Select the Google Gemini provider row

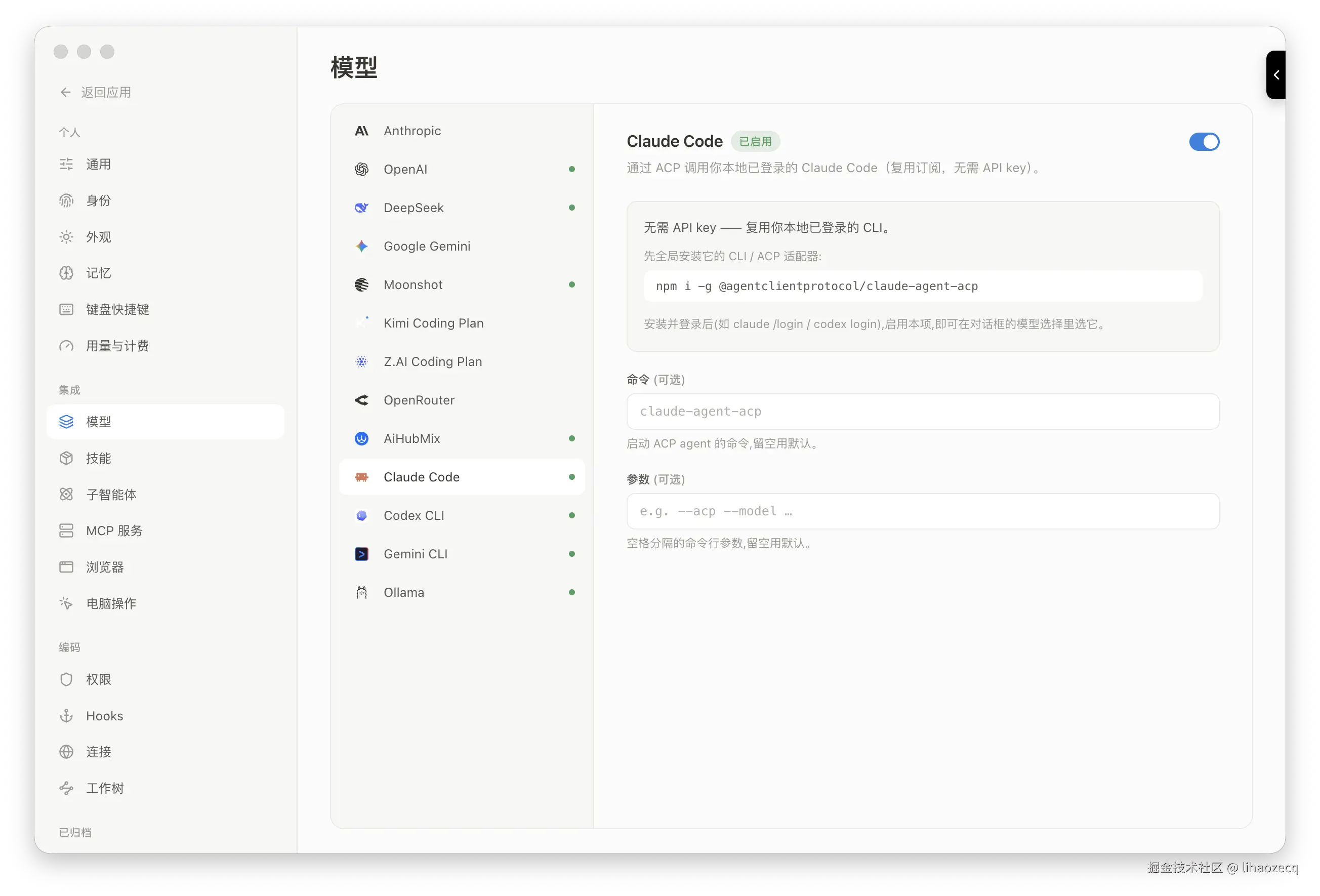click(x=462, y=246)
